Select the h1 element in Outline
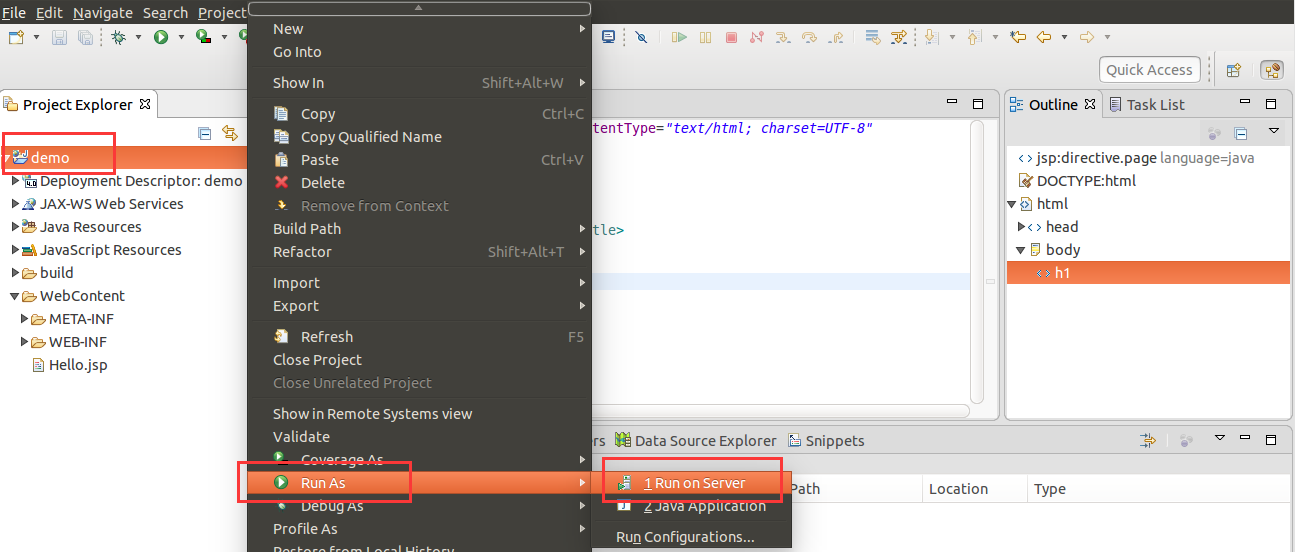The image size is (1296, 552). click(1148, 273)
